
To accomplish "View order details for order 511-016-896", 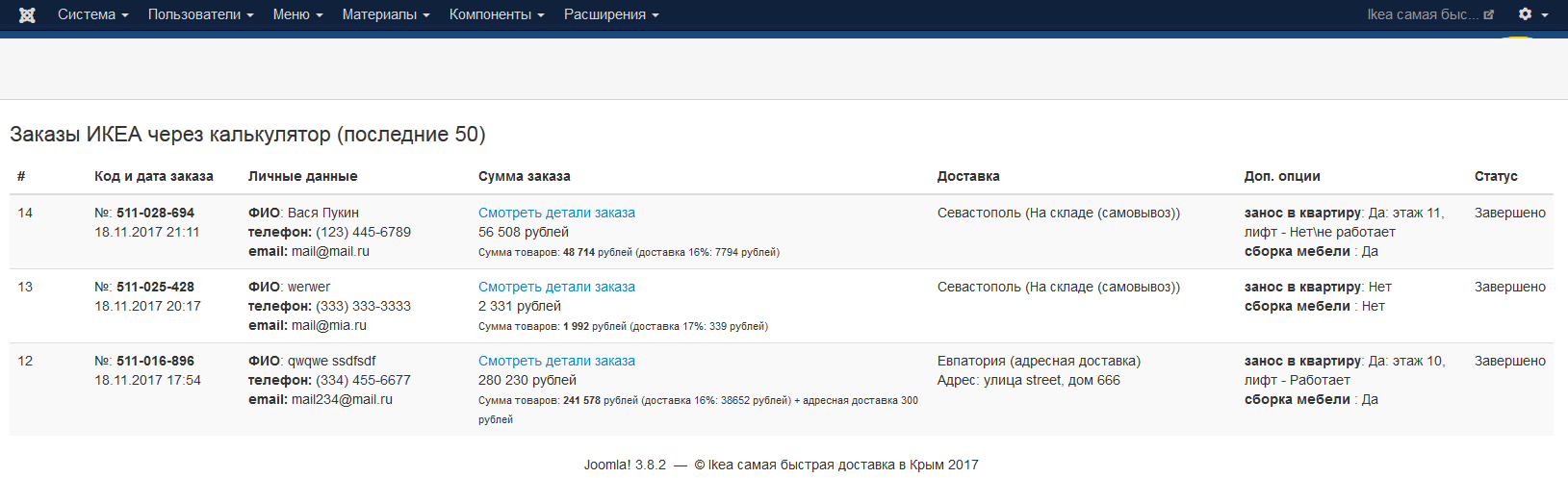I will [556, 361].
